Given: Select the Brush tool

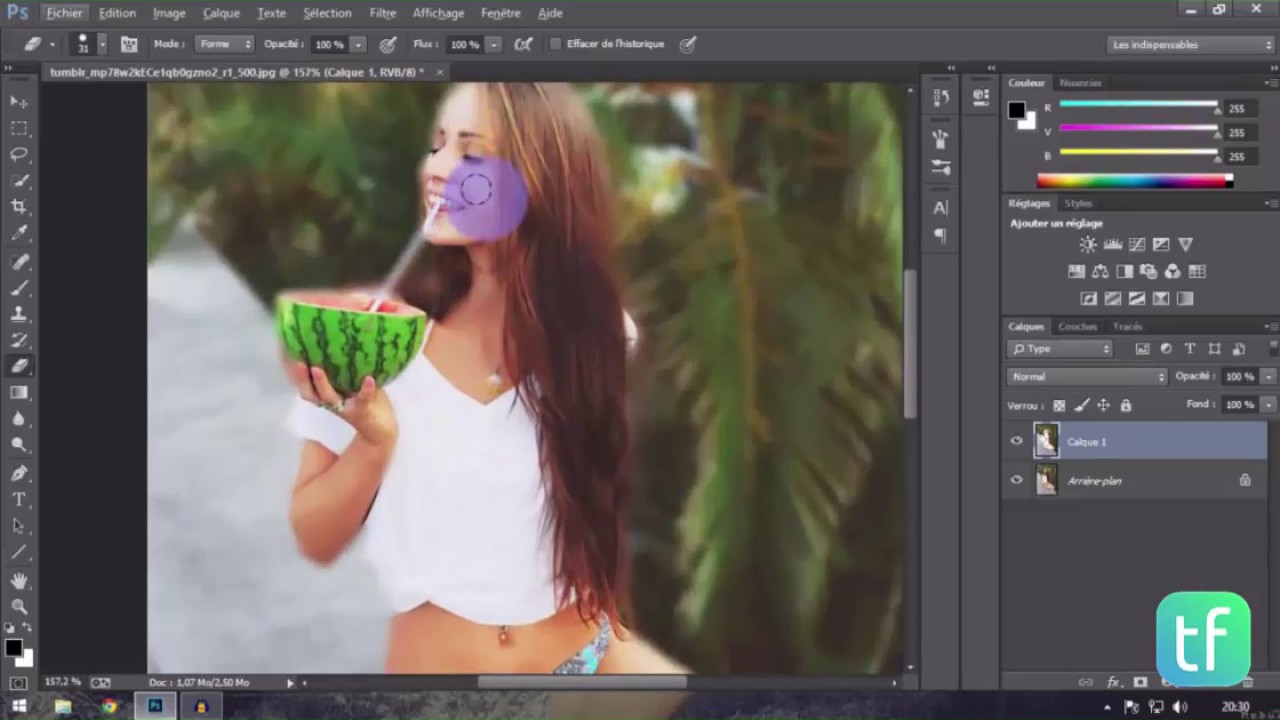Looking at the screenshot, I should point(19,288).
